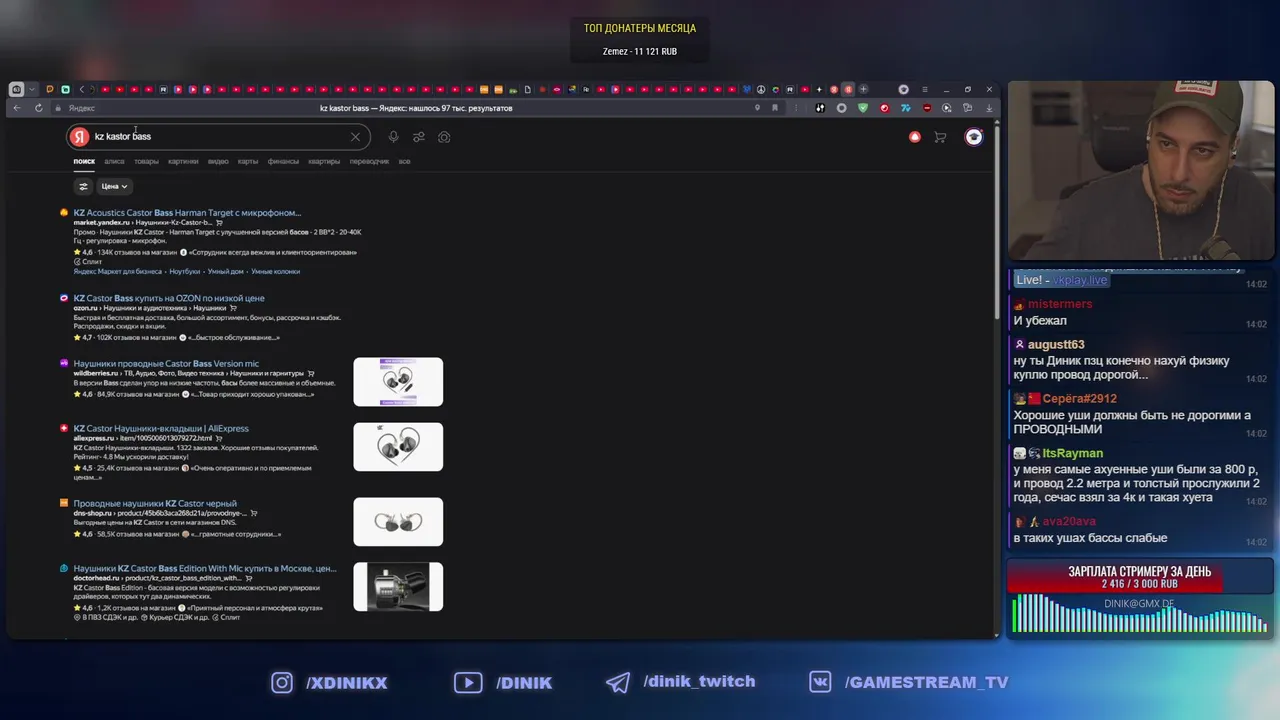
Task: Select the поиск search tab
Action: click(x=84, y=161)
